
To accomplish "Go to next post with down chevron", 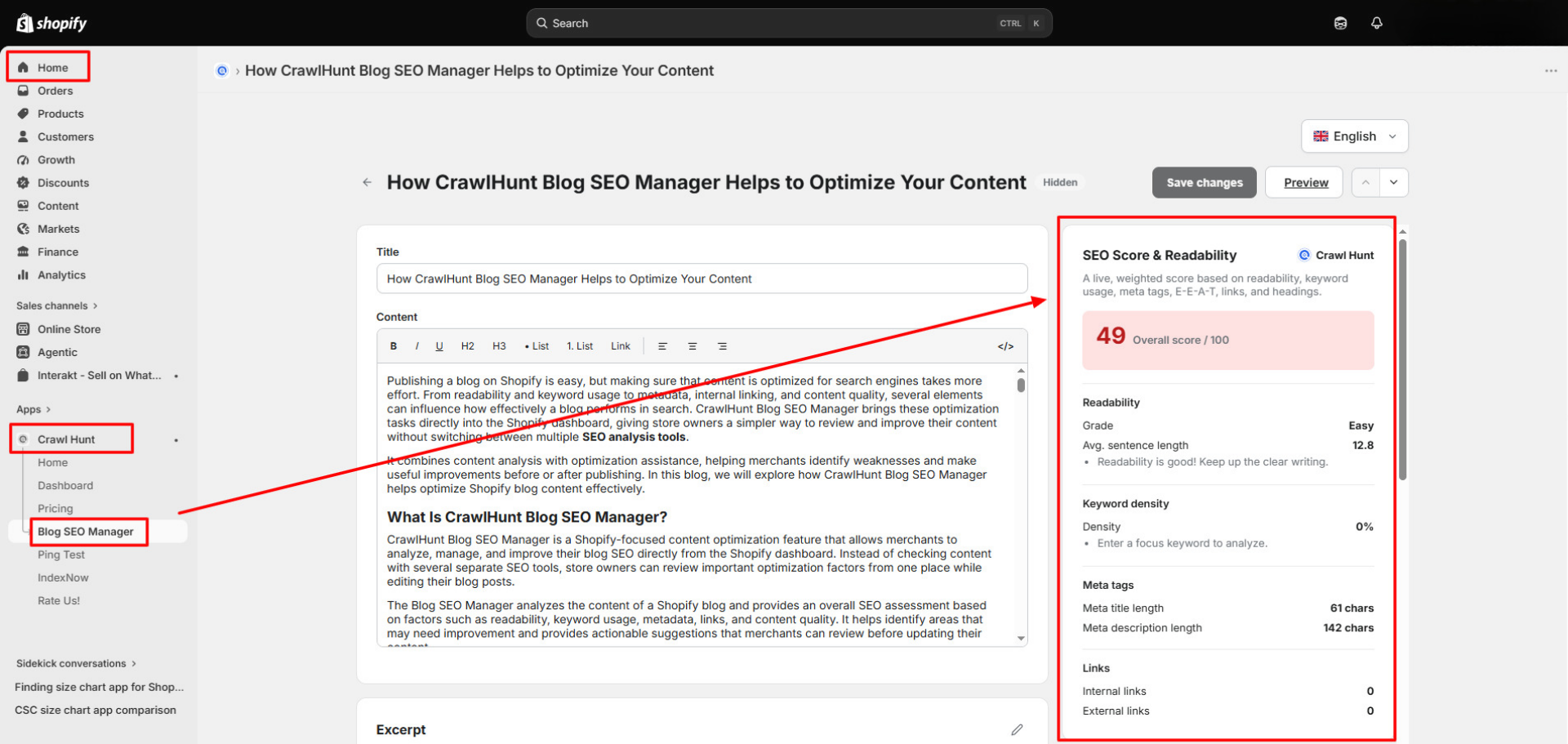I will coord(1394,182).
